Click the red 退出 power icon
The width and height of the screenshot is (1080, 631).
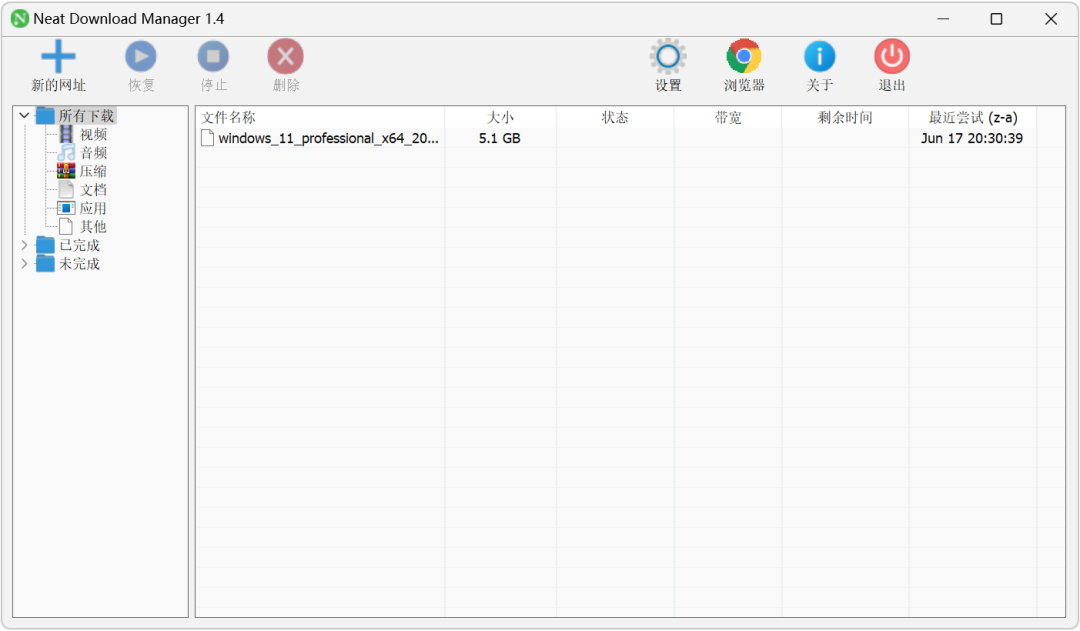(x=892, y=56)
